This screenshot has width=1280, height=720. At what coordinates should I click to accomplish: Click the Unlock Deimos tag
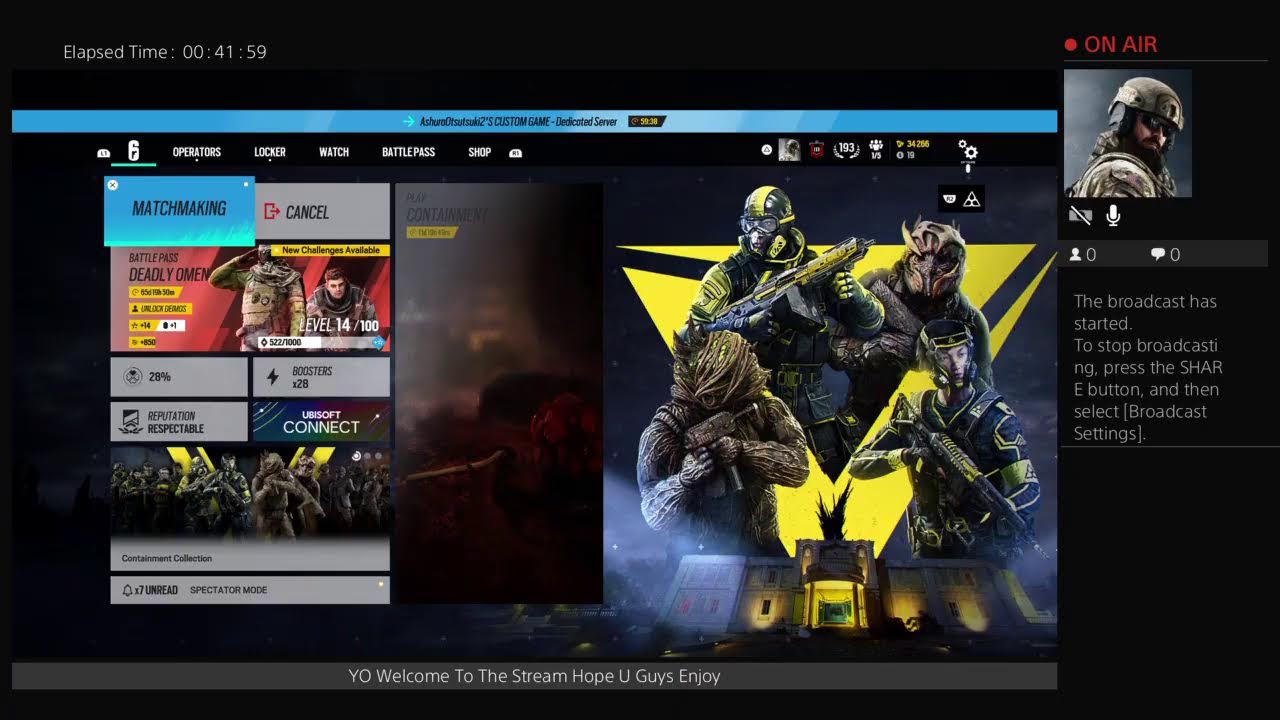point(160,309)
